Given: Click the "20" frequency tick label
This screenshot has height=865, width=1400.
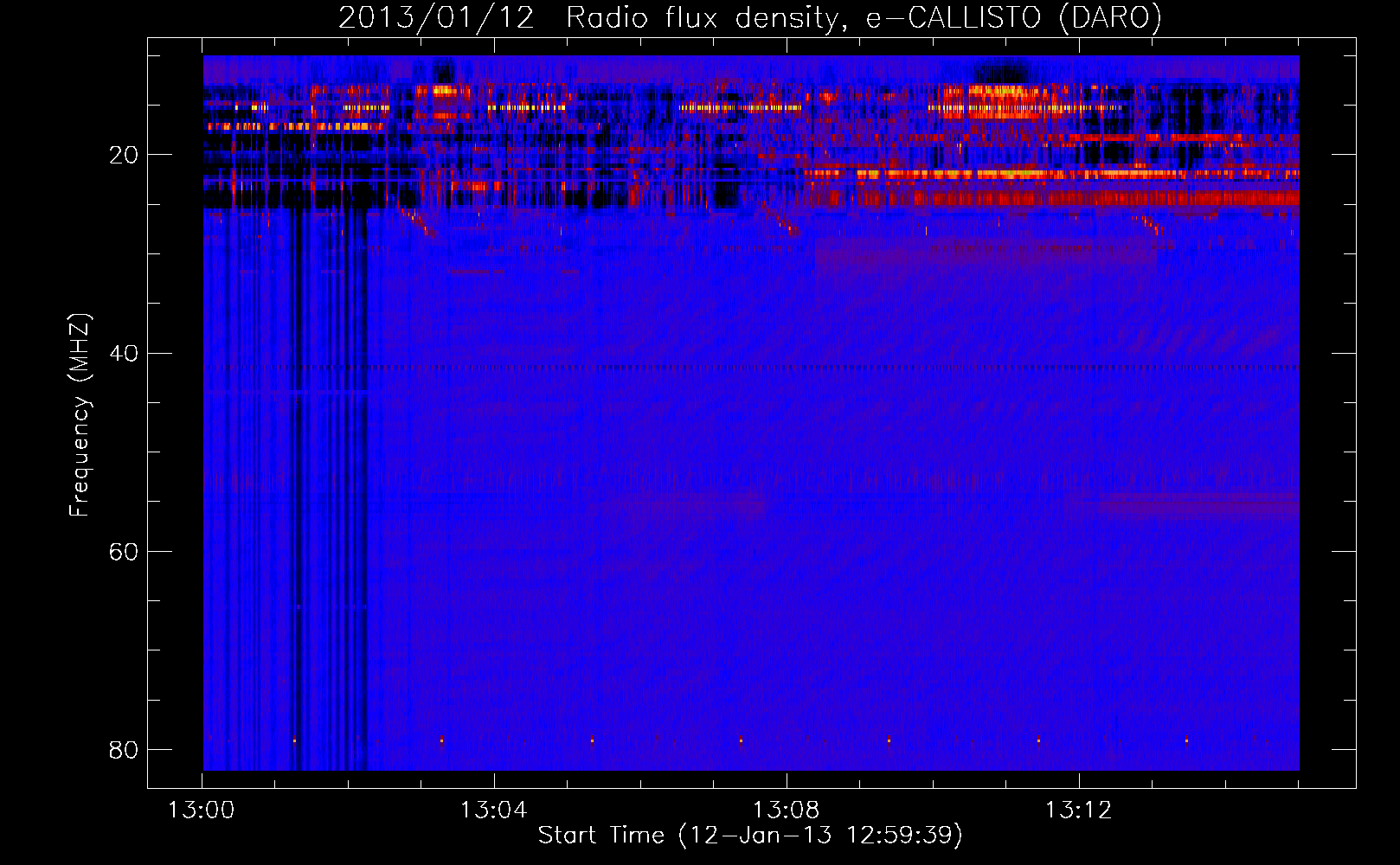Looking at the screenshot, I should 124,156.
